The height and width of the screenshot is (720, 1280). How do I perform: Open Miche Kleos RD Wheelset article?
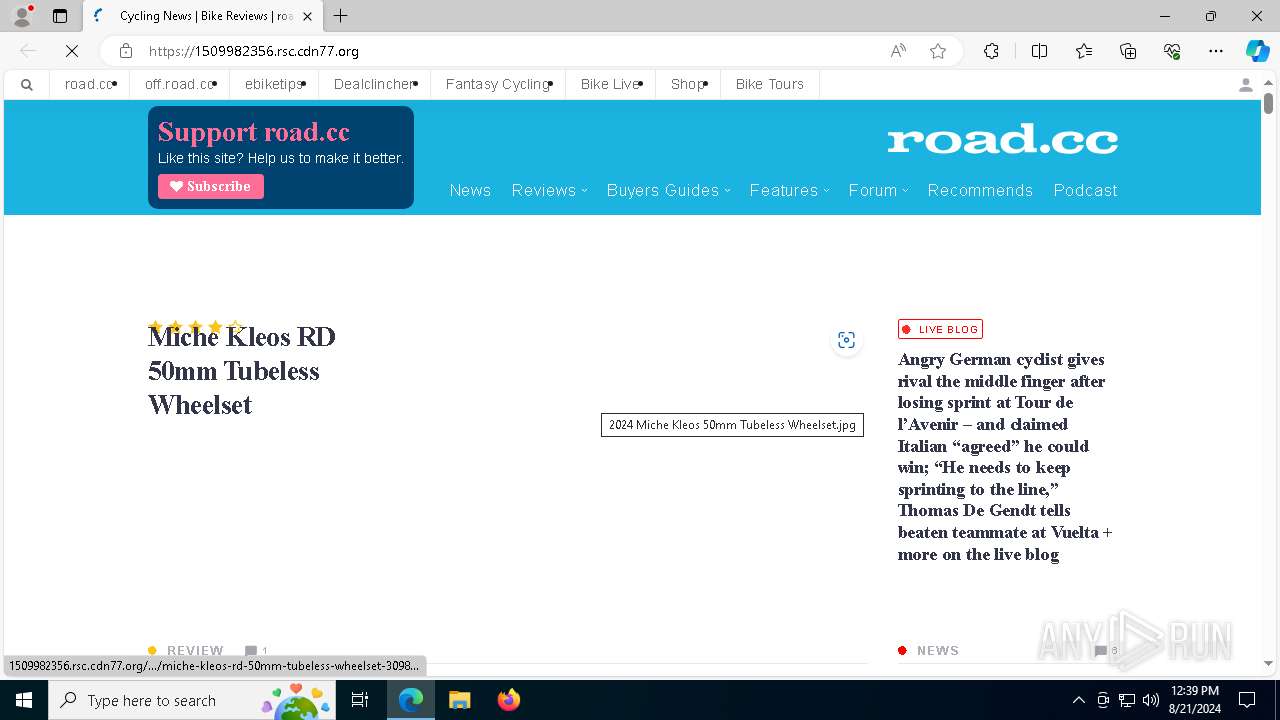[x=242, y=371]
